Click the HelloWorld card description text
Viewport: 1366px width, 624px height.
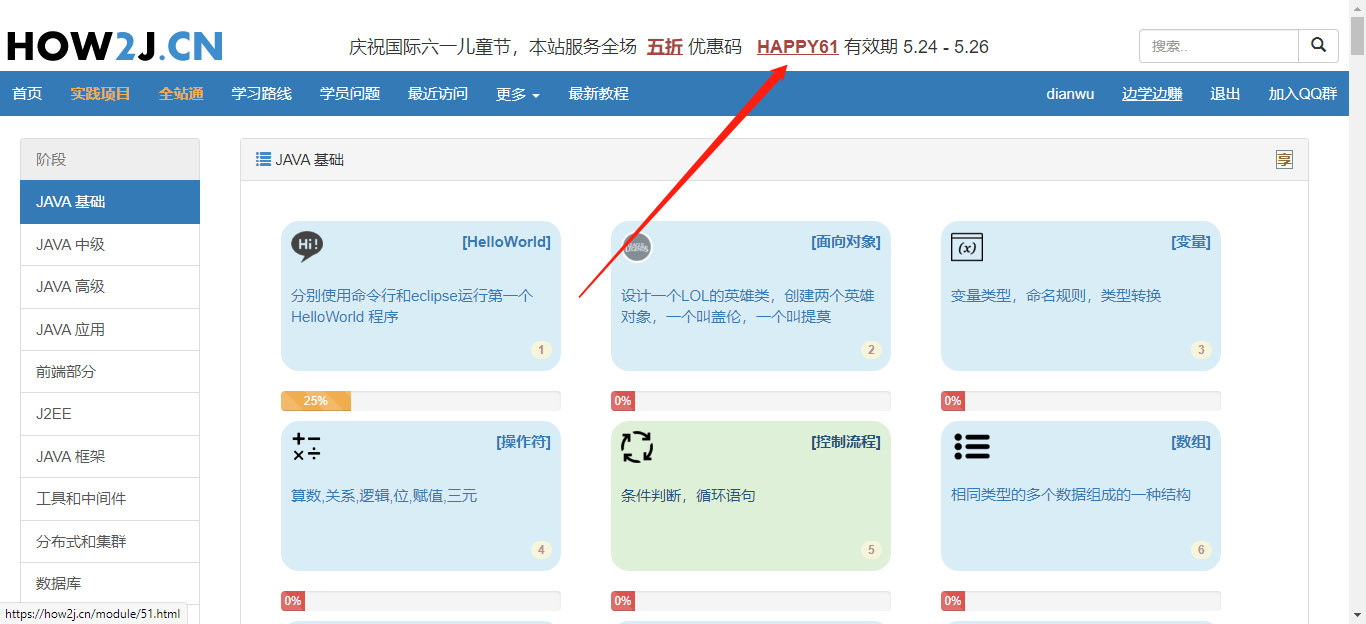[x=412, y=306]
